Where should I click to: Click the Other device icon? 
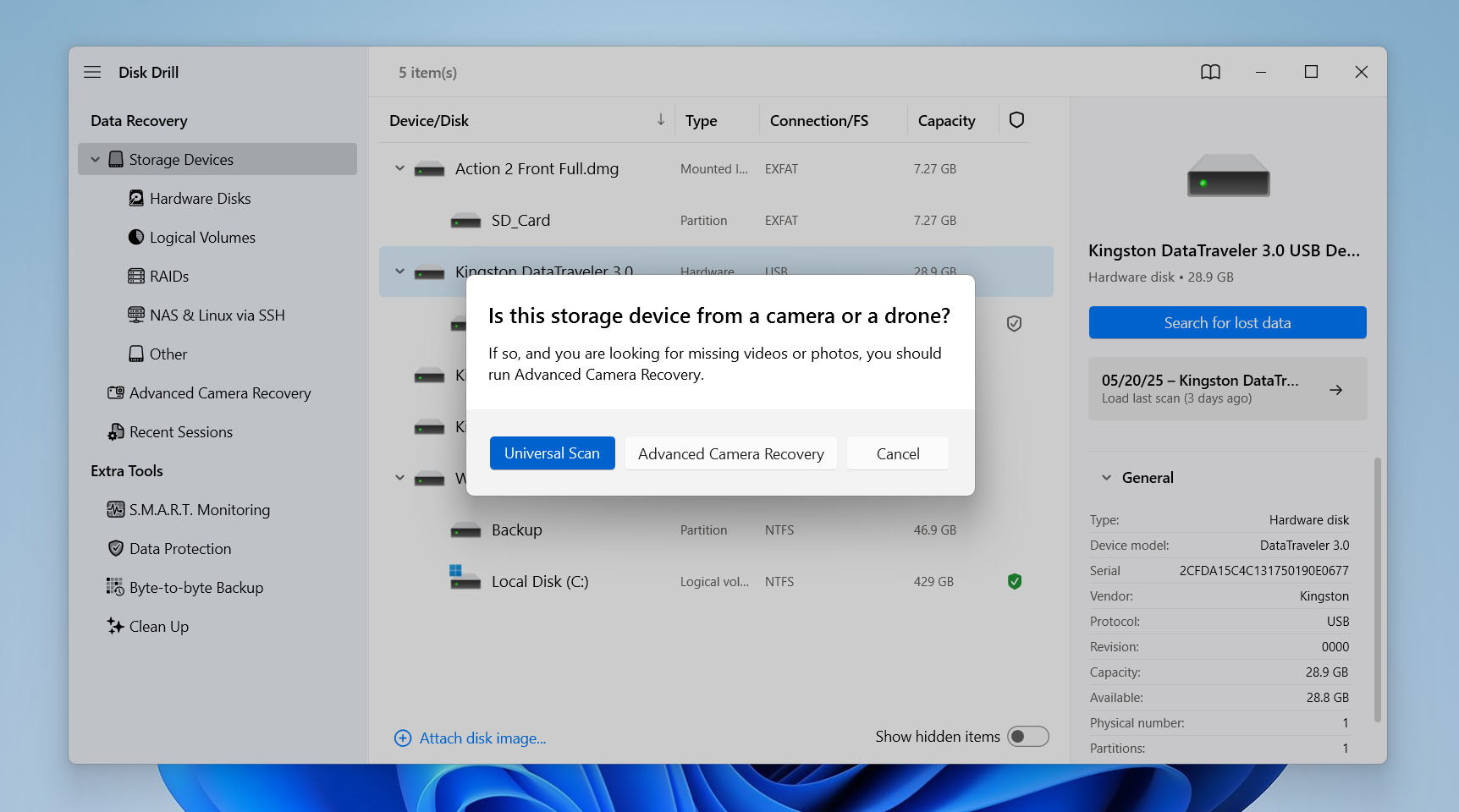[x=136, y=354]
